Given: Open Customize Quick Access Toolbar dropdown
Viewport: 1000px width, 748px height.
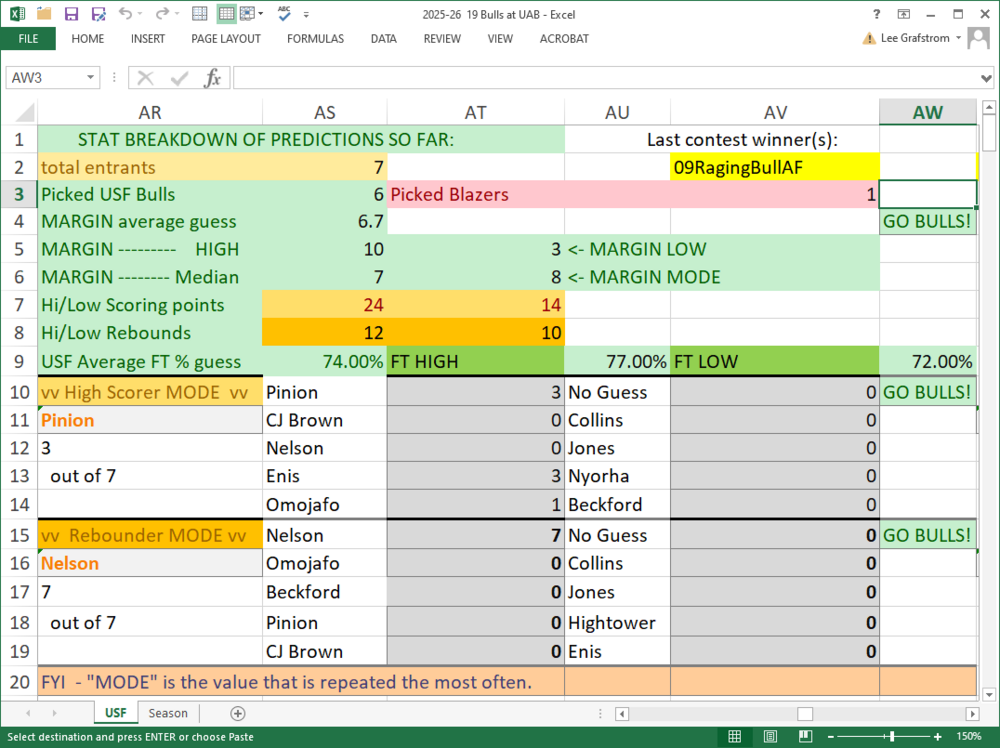Looking at the screenshot, I should point(306,14).
